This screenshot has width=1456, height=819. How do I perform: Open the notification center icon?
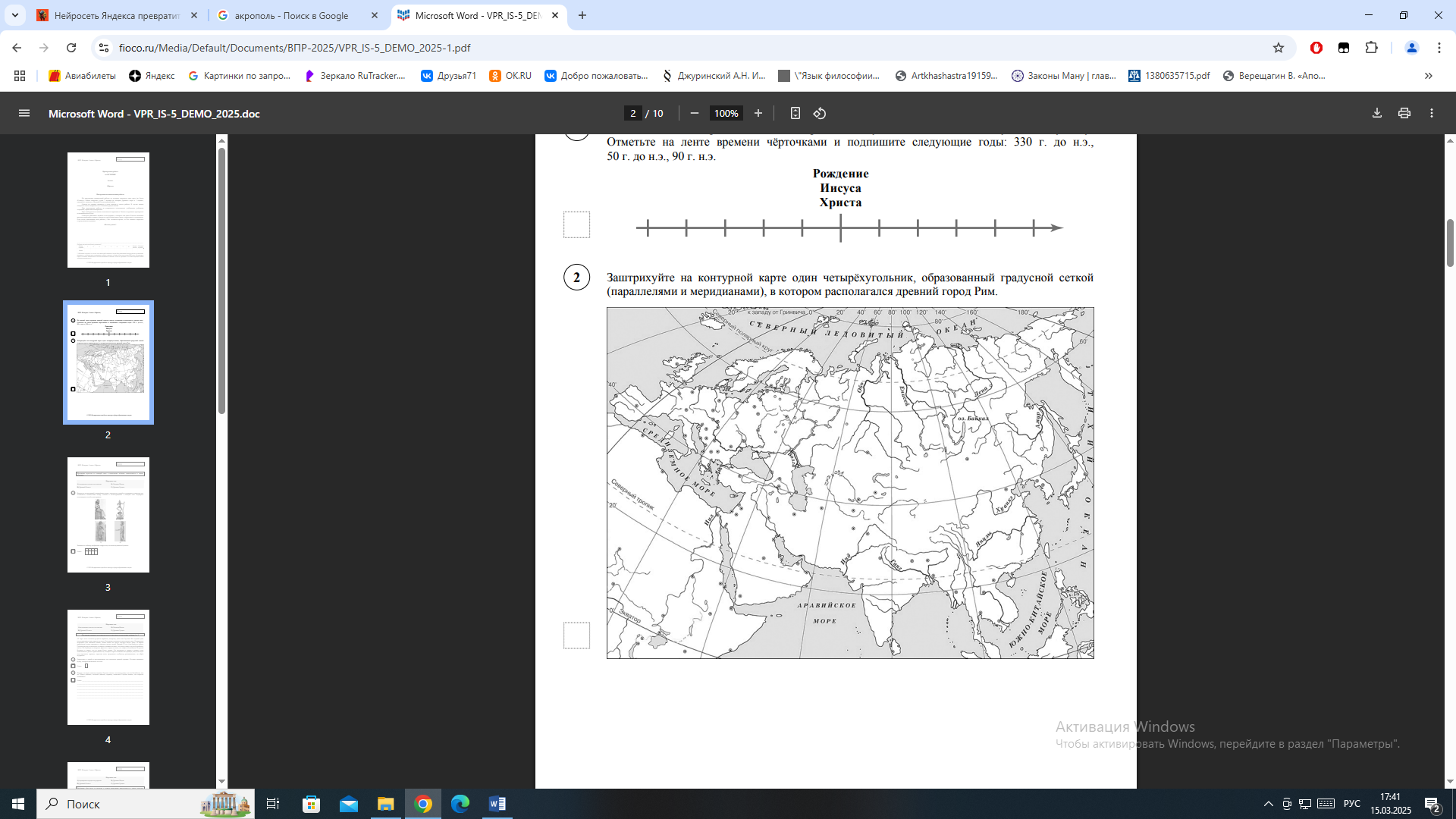pyautogui.click(x=1432, y=804)
